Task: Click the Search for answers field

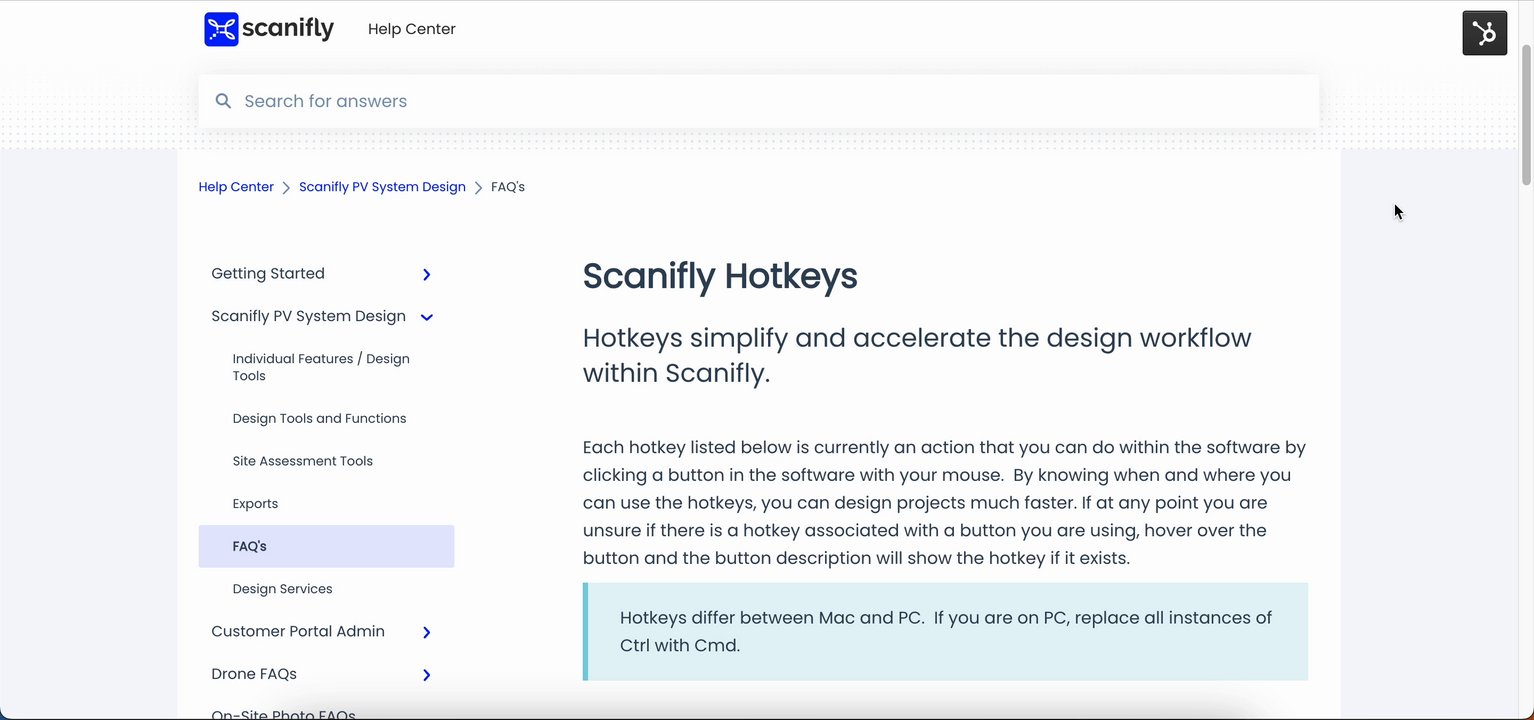Action: [760, 101]
